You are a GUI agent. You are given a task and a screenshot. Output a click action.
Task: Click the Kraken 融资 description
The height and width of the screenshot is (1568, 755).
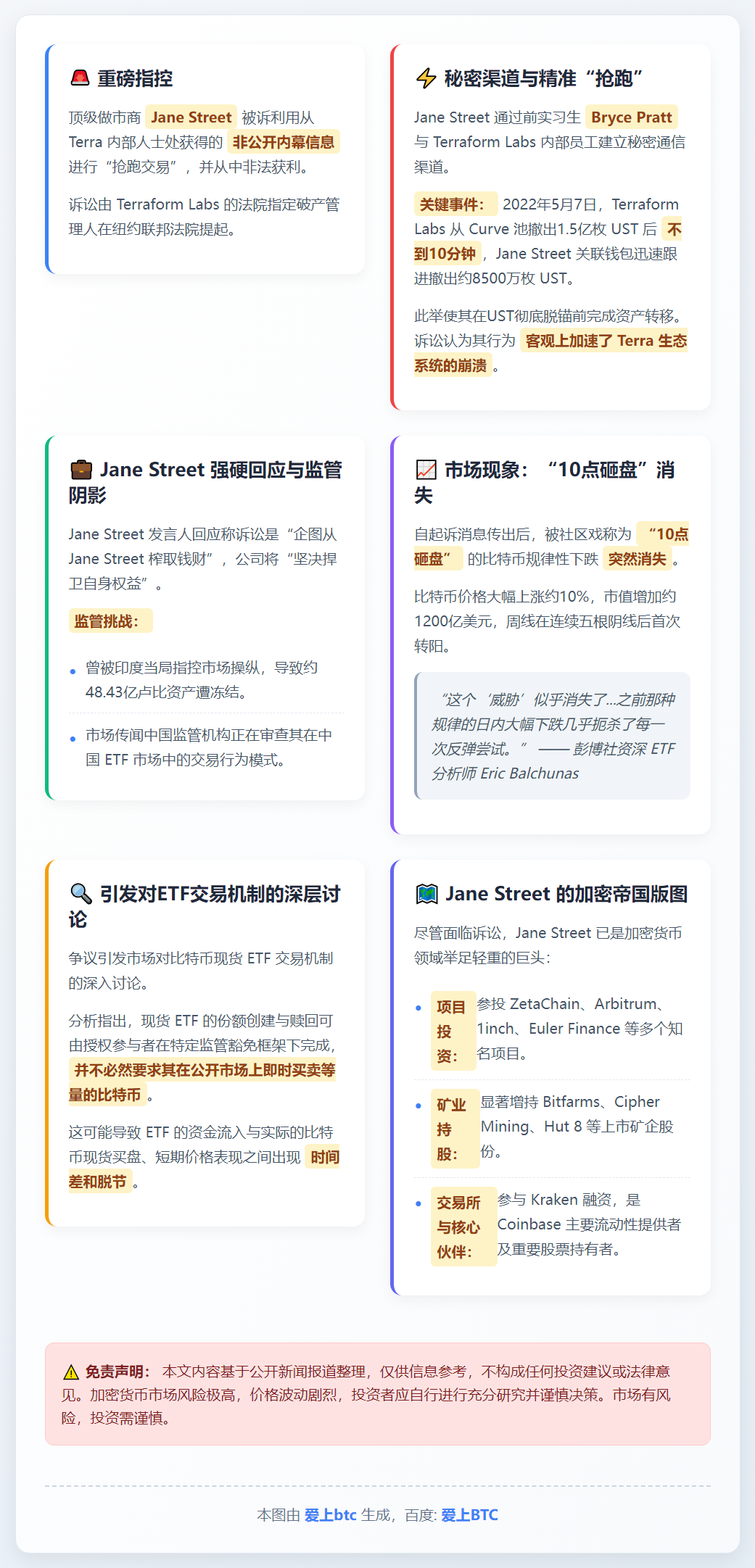coord(589,1224)
